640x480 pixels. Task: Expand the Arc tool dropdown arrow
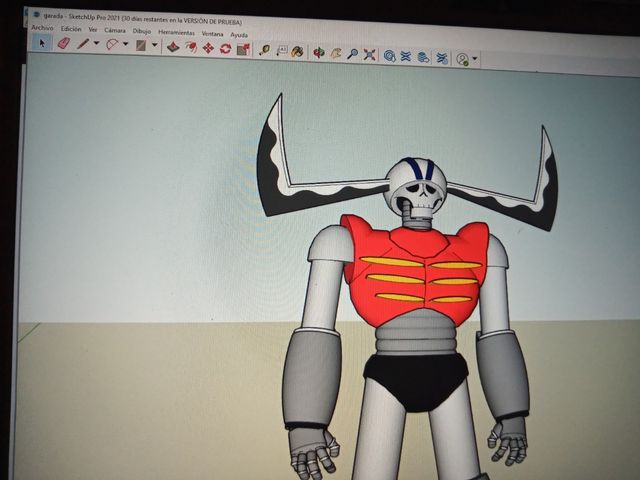coord(126,44)
